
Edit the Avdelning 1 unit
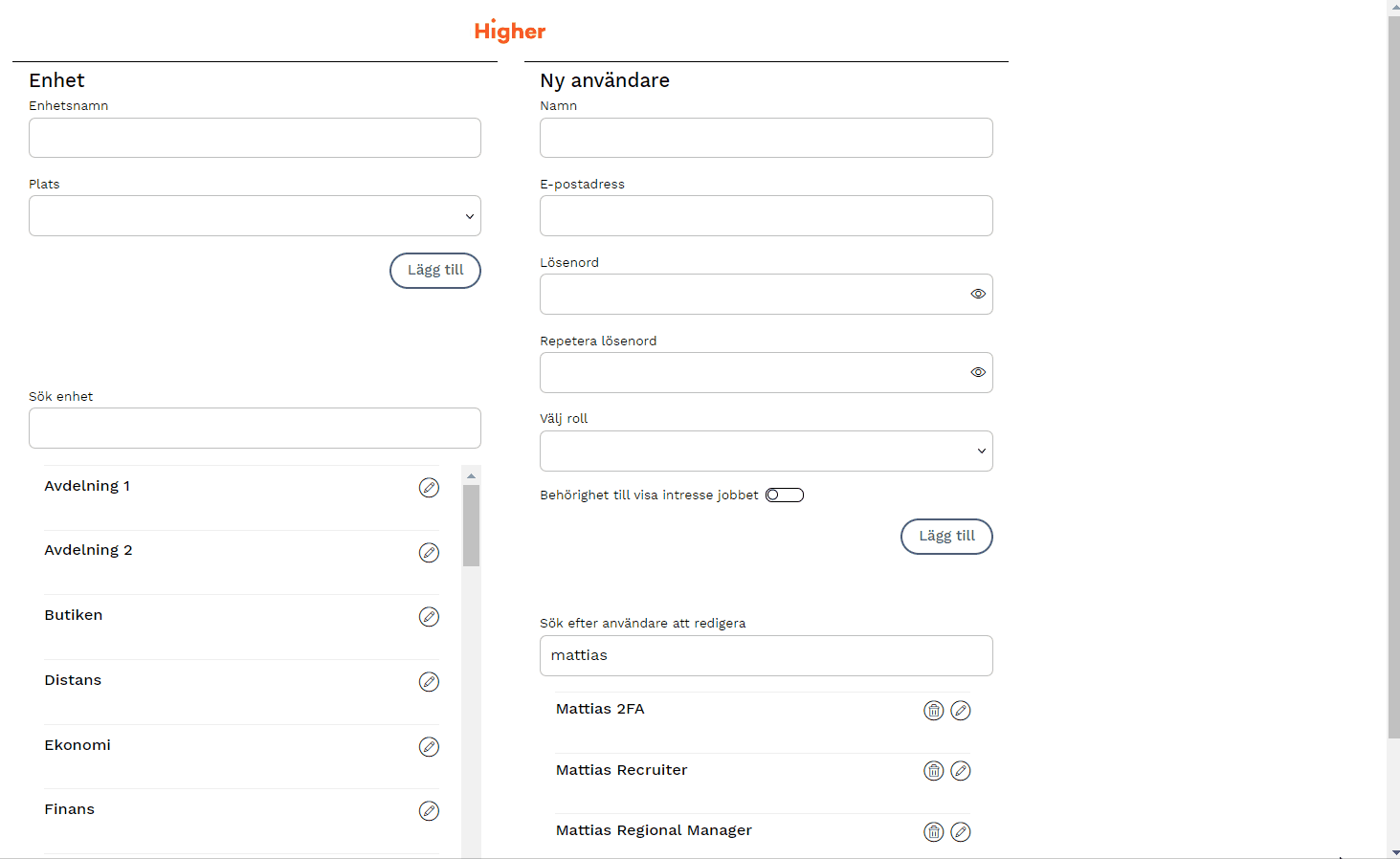(x=429, y=488)
